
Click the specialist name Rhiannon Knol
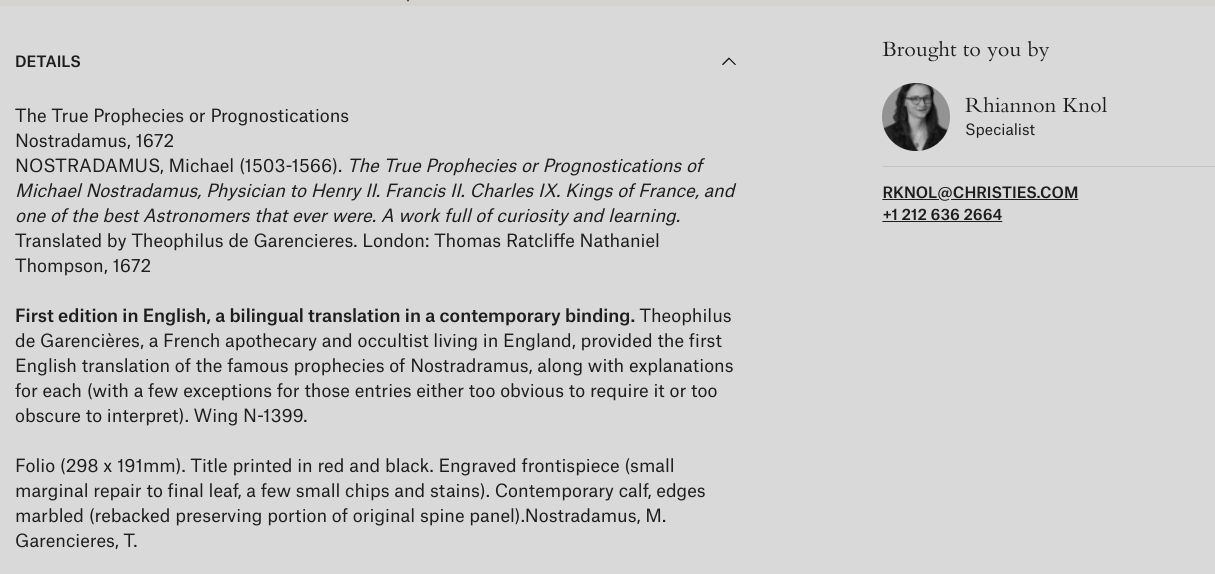(x=1035, y=105)
